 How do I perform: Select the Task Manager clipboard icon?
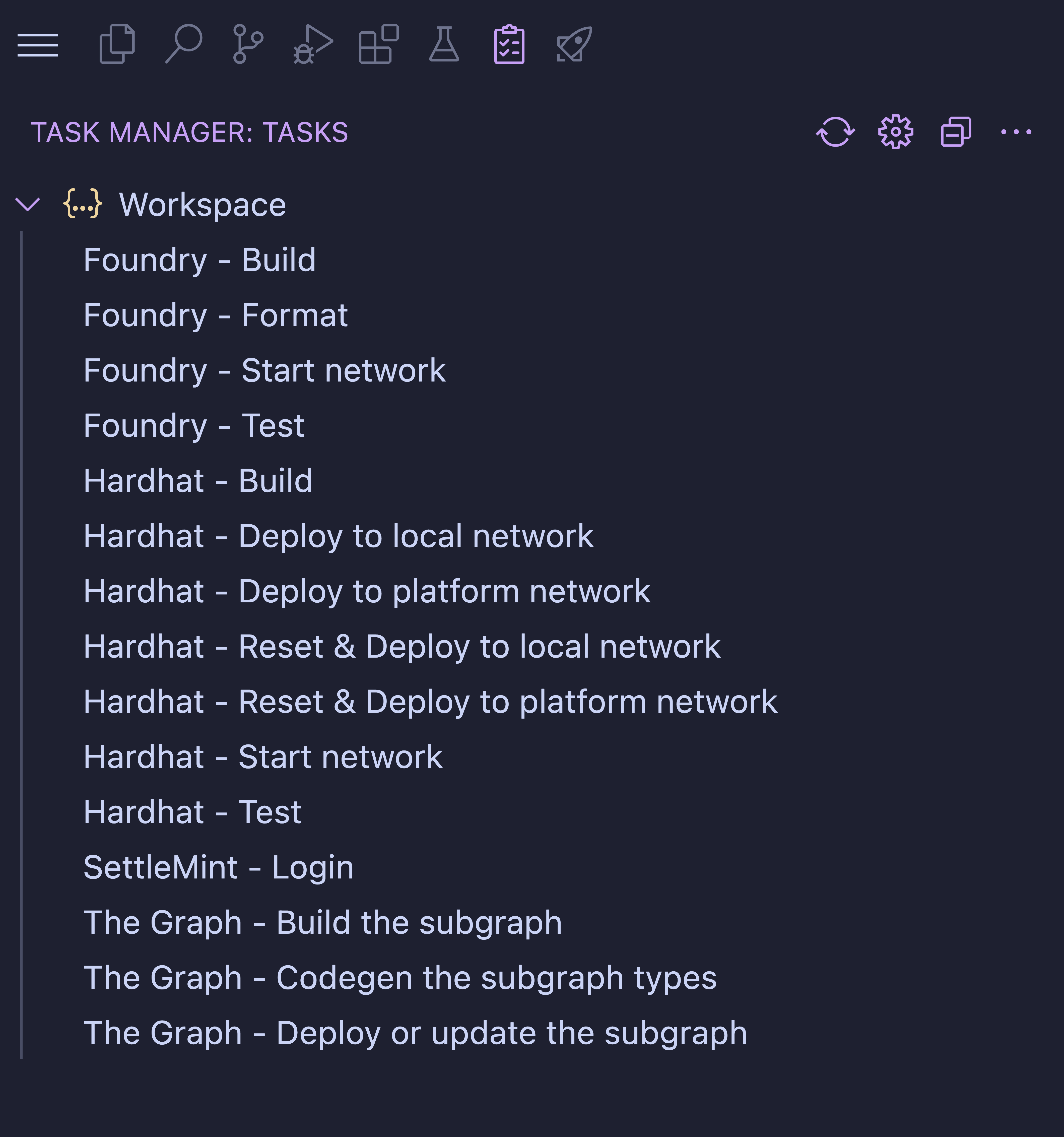pyautogui.click(x=509, y=44)
